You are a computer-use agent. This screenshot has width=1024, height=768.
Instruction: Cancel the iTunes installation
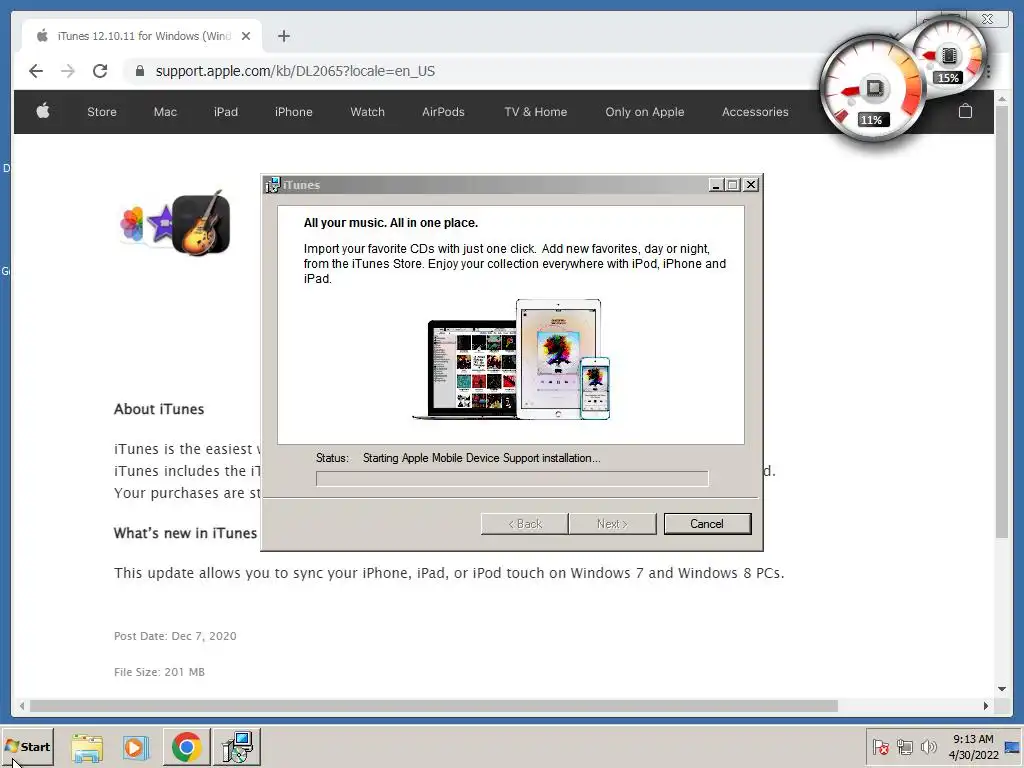[707, 524]
